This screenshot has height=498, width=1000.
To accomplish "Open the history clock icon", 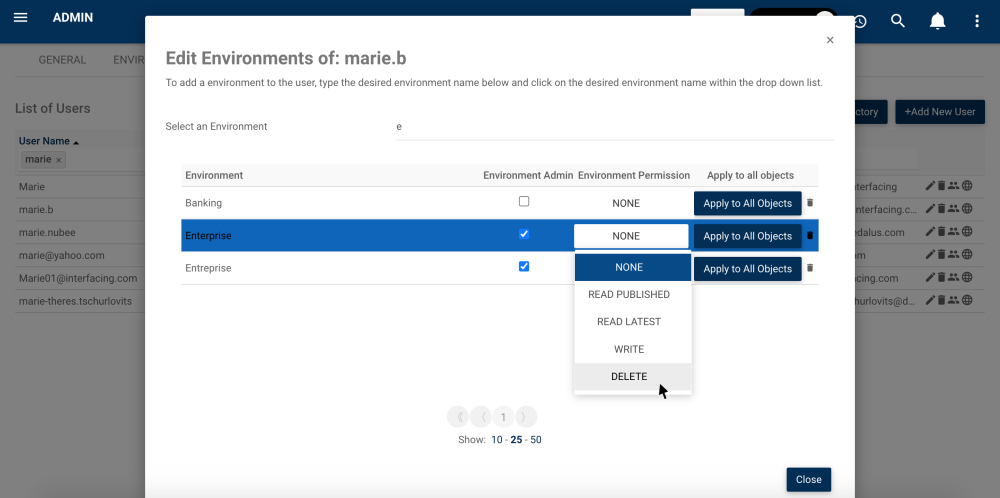I will pyautogui.click(x=859, y=21).
